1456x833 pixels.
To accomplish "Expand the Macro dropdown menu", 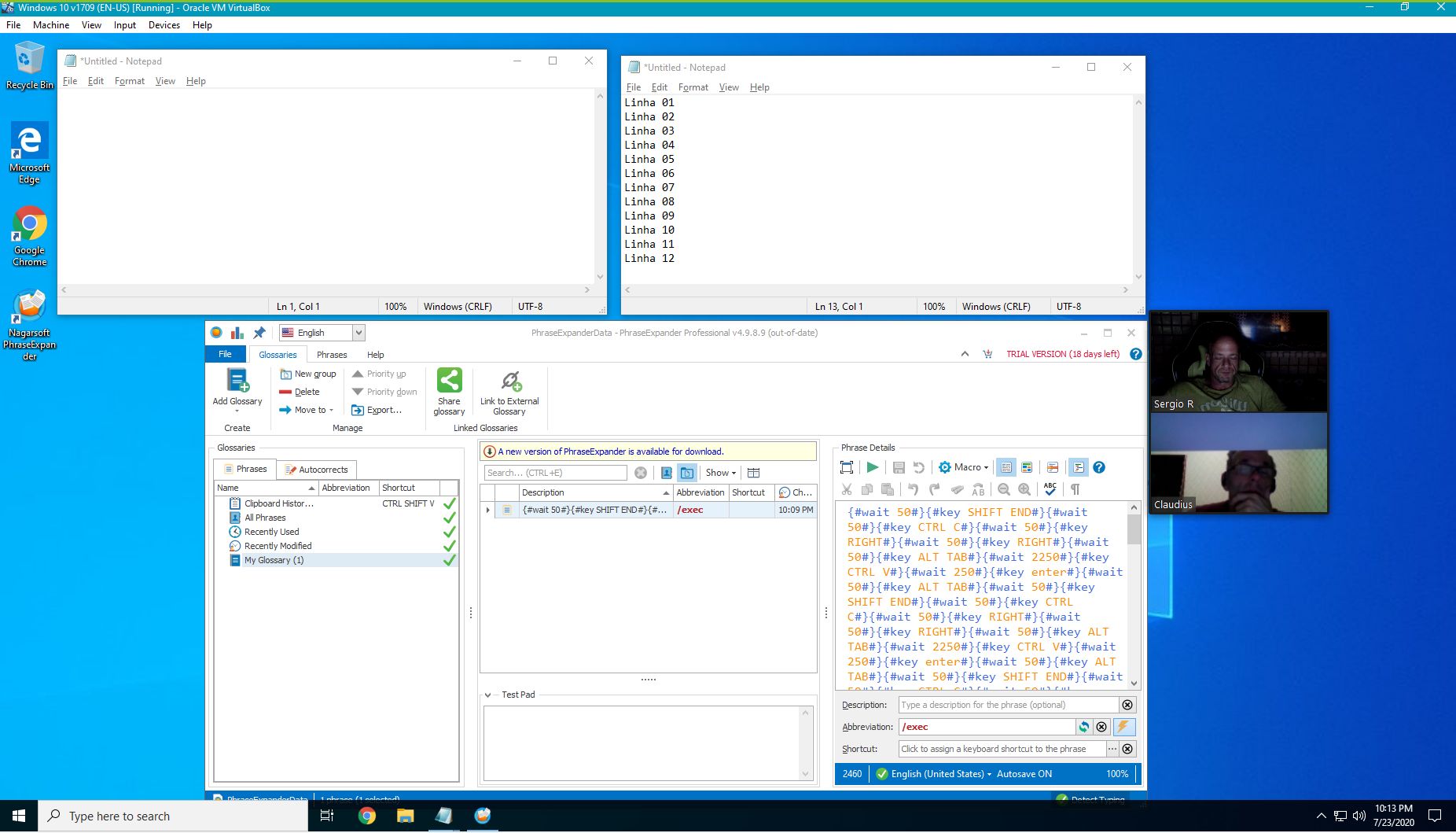I will tap(964, 467).
